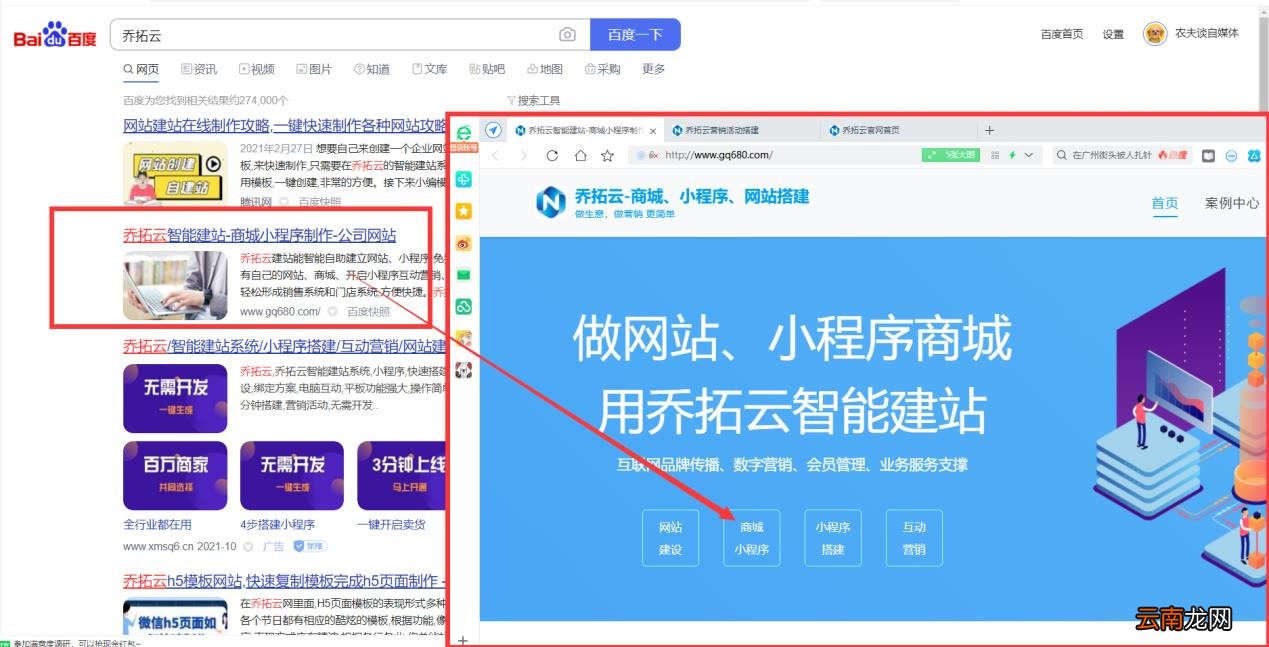Open the 更多 menu in Baidu tabs
Viewport: 1269px width, 647px height.
[x=654, y=69]
